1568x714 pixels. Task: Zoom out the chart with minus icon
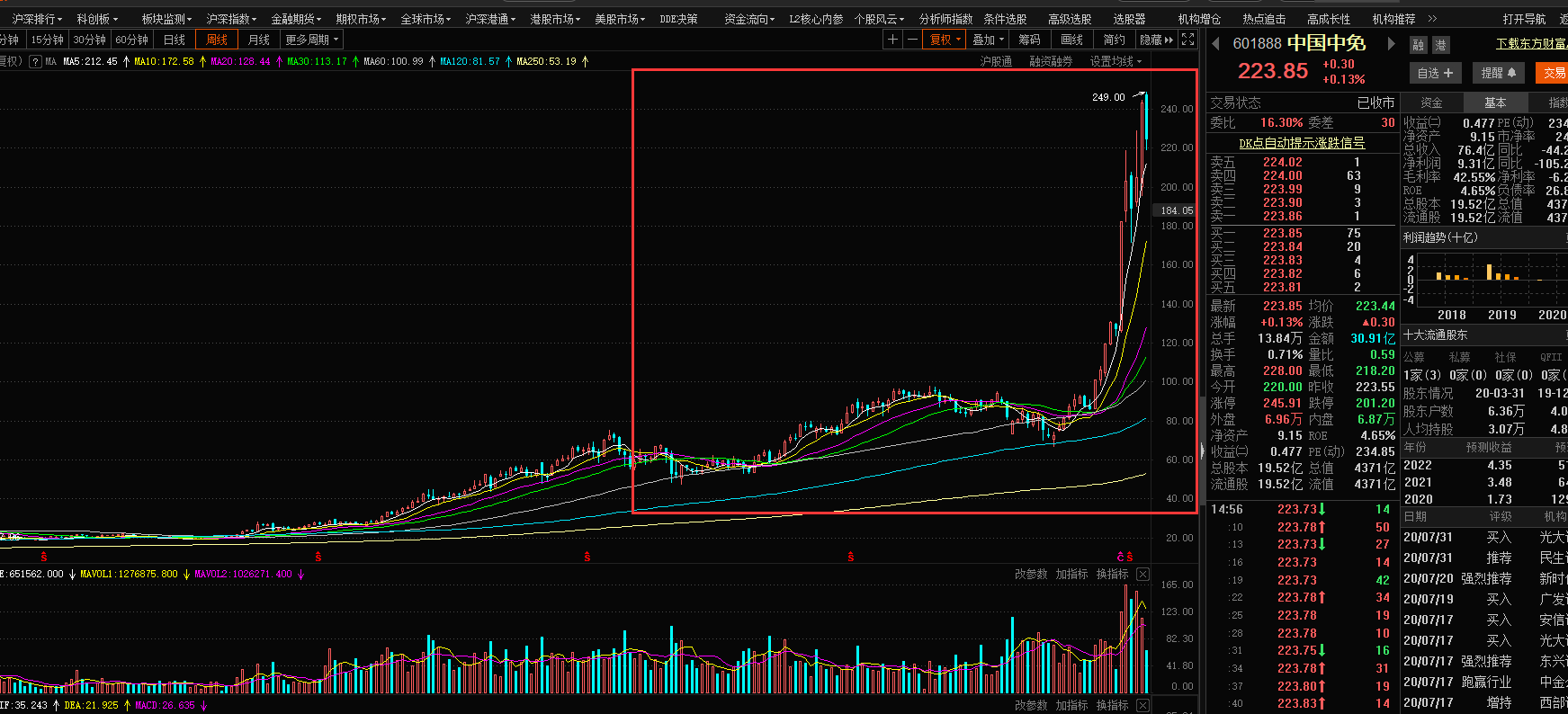click(912, 40)
